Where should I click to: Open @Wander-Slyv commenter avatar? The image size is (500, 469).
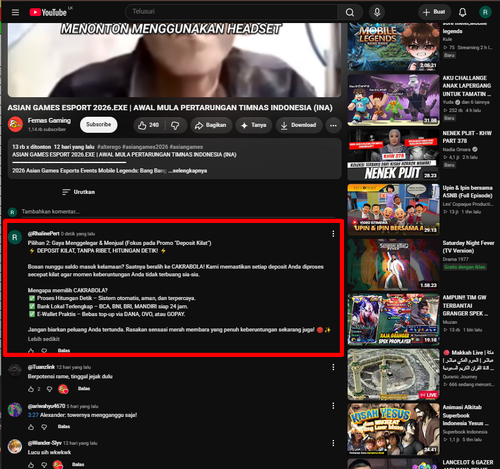pyautogui.click(x=15, y=447)
